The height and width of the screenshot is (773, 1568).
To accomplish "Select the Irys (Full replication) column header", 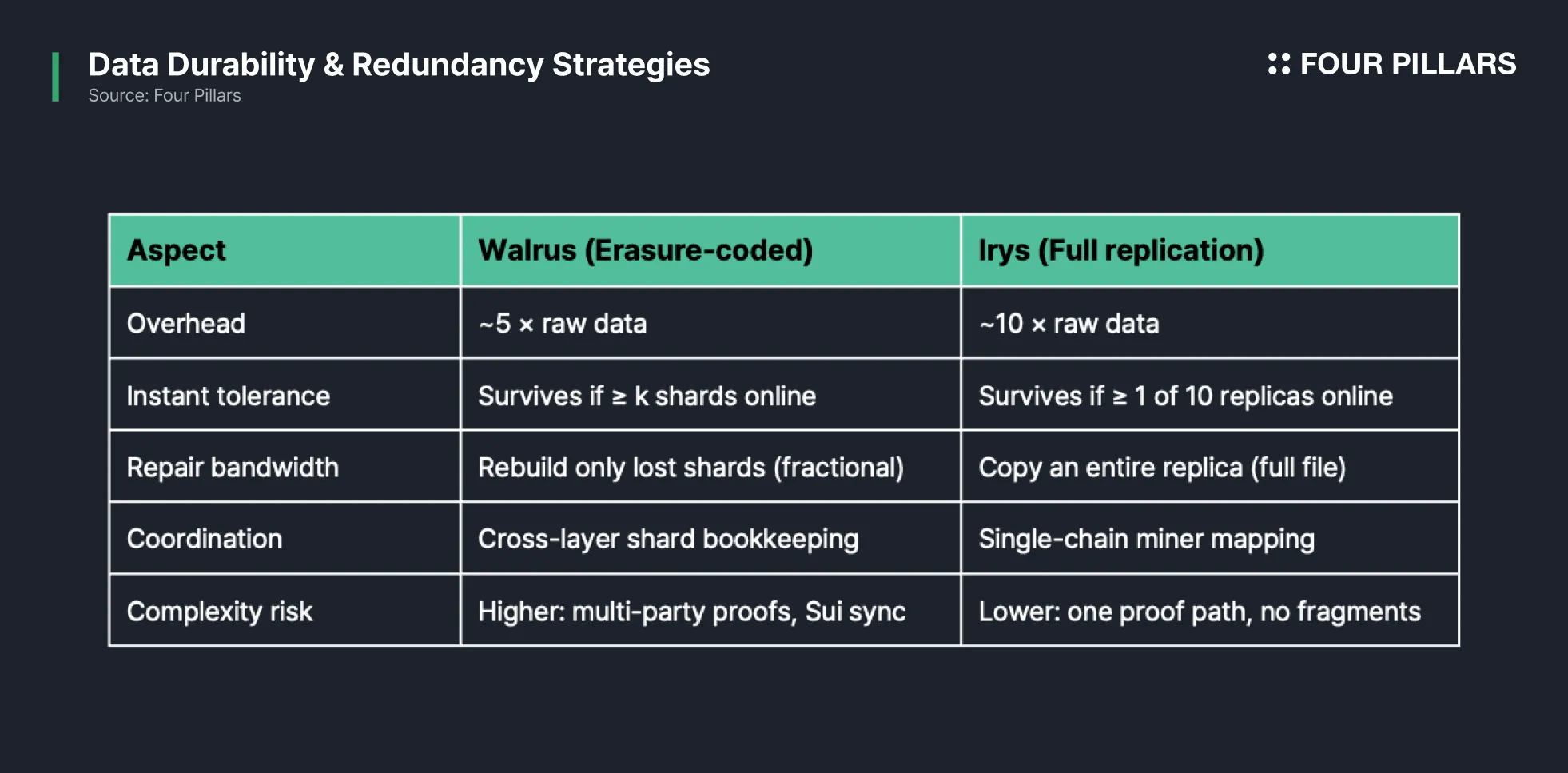I will click(x=1210, y=250).
